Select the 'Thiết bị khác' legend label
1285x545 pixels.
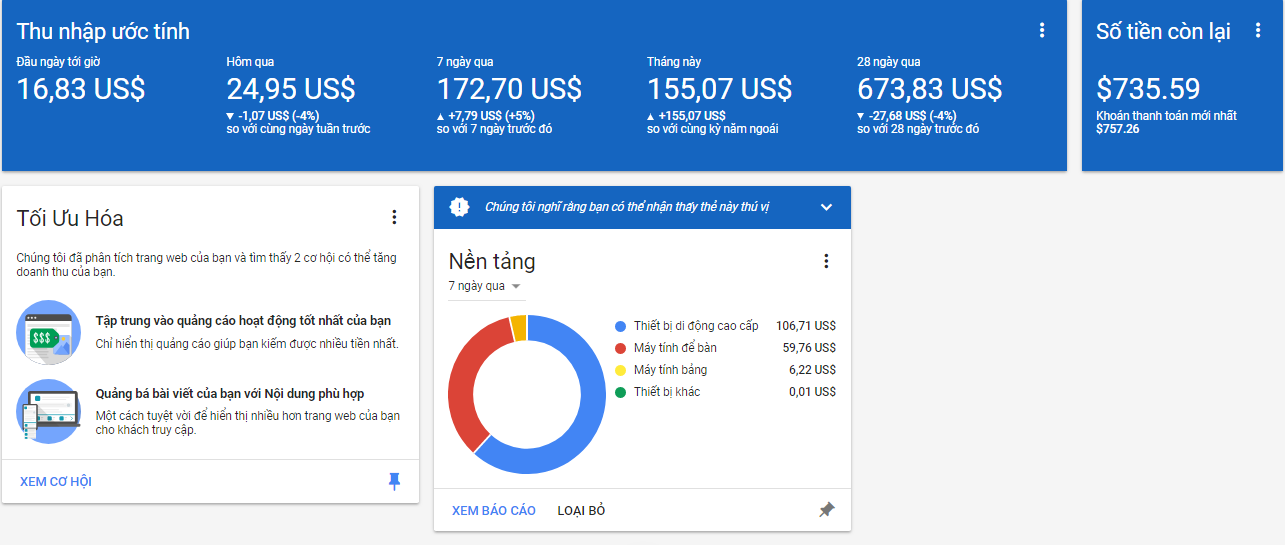click(x=667, y=392)
